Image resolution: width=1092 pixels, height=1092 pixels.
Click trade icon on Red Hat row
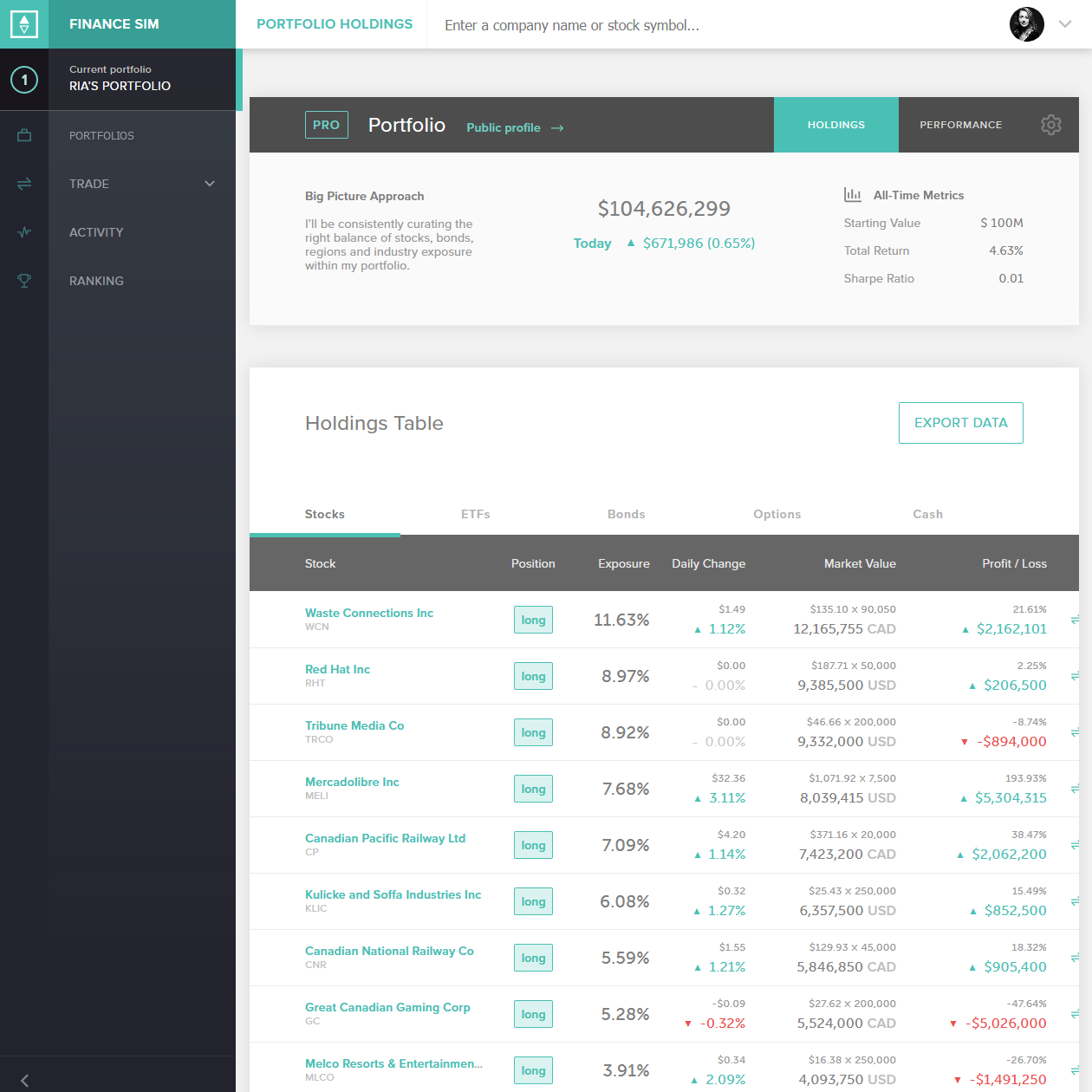point(1075,676)
